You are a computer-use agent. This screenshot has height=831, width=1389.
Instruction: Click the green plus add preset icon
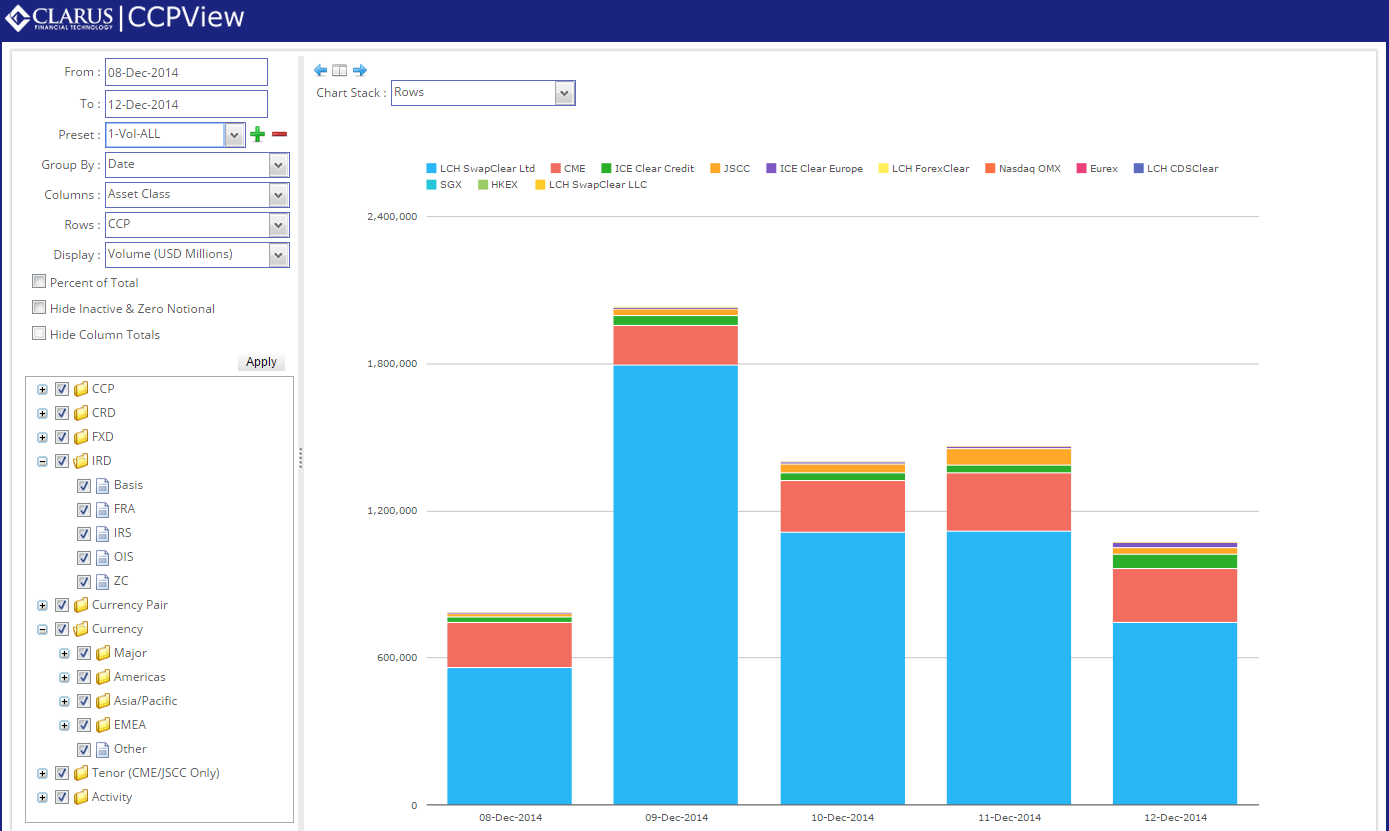257,134
